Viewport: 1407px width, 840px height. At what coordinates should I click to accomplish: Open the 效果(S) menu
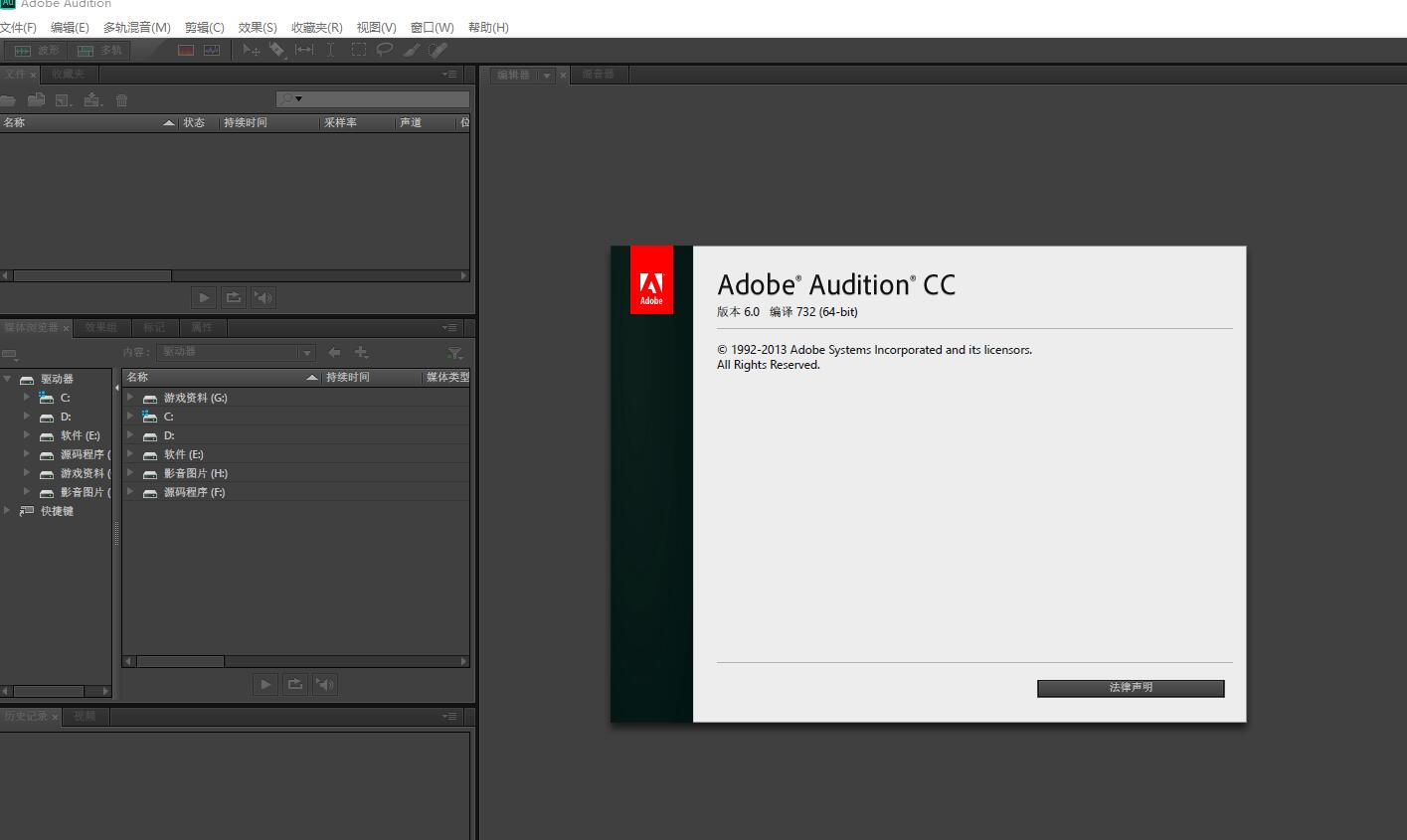pos(258,28)
